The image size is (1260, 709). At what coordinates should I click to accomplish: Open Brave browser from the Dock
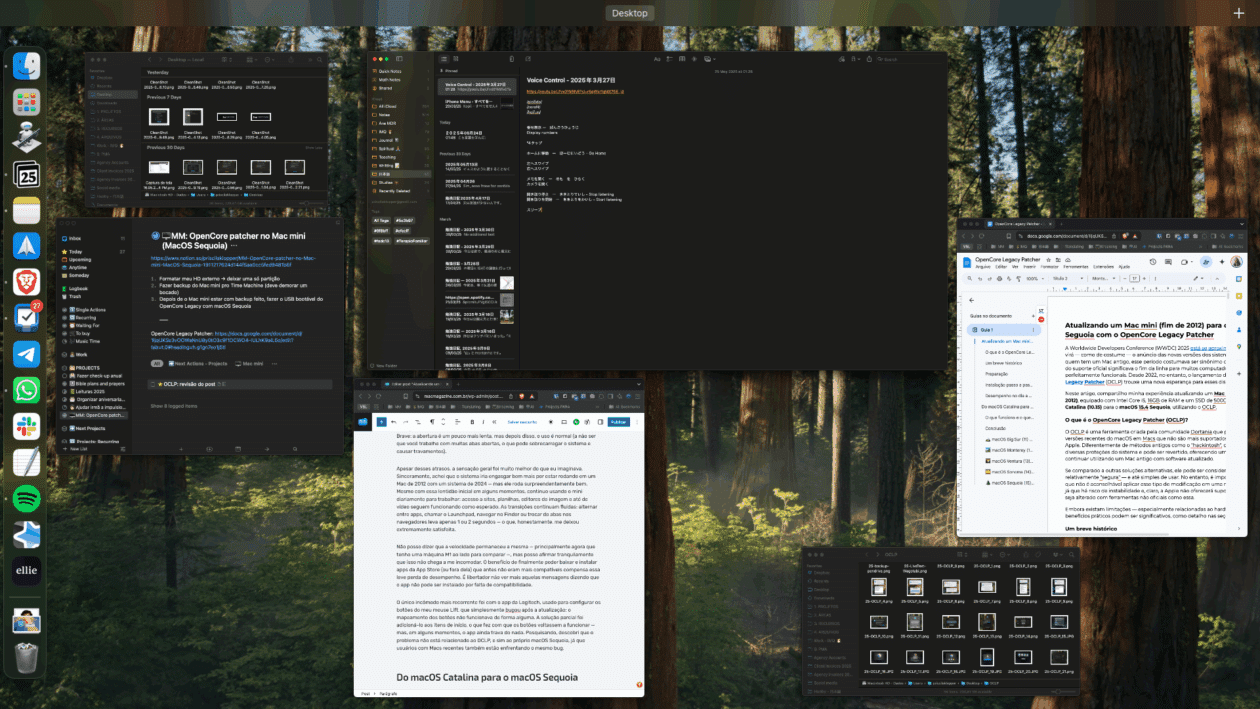[26, 281]
